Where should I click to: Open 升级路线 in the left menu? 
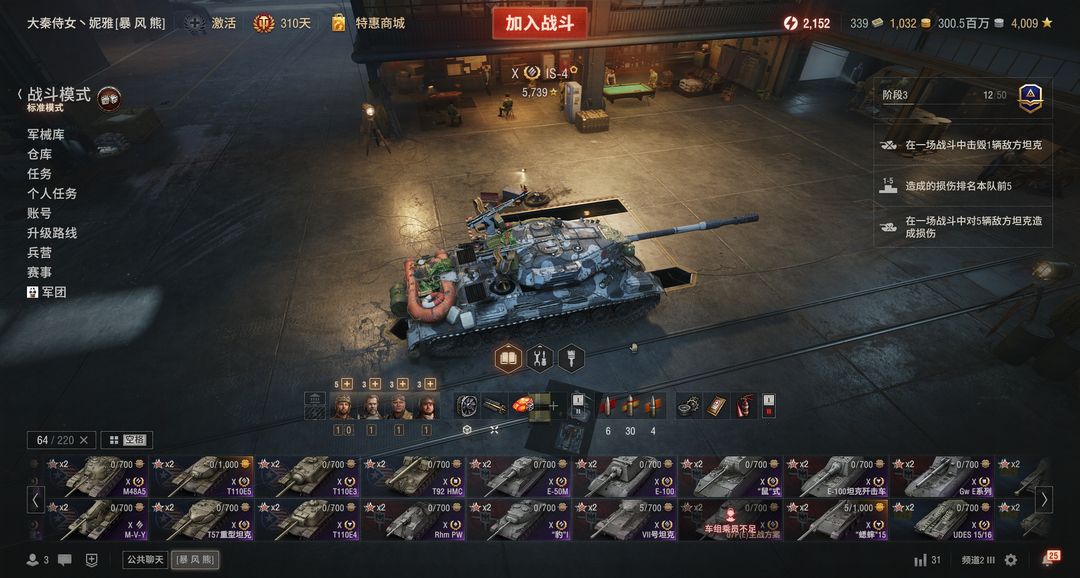[x=52, y=233]
